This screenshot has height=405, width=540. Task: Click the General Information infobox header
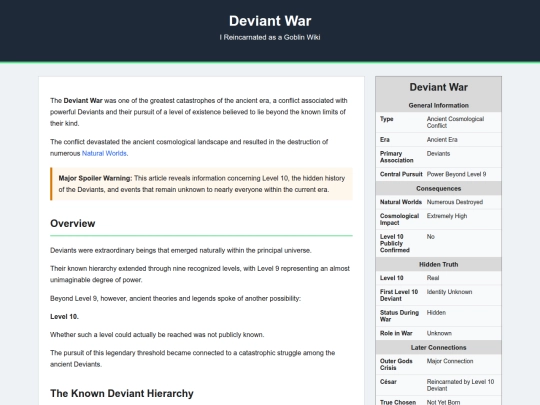(x=438, y=105)
